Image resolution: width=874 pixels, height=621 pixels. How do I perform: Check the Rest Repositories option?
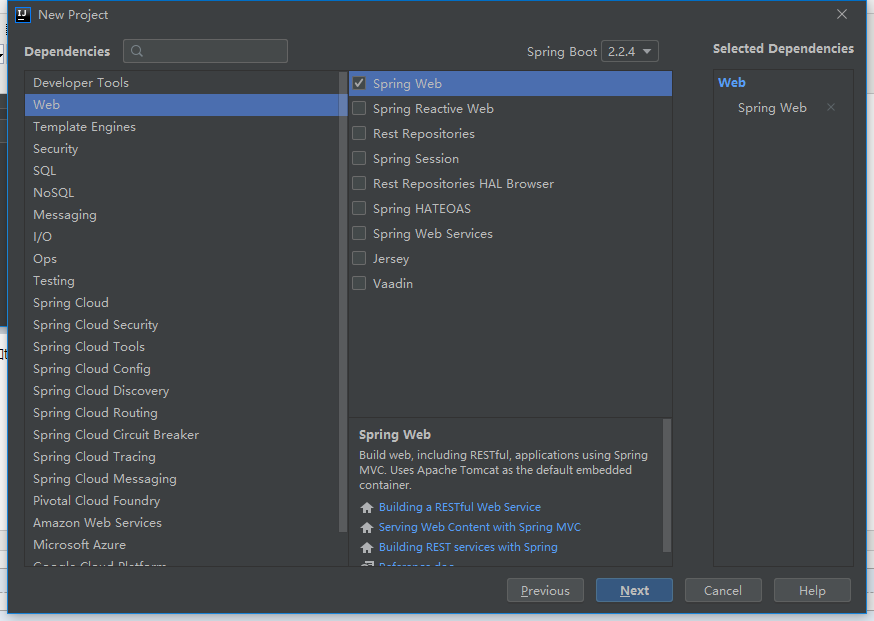(359, 134)
